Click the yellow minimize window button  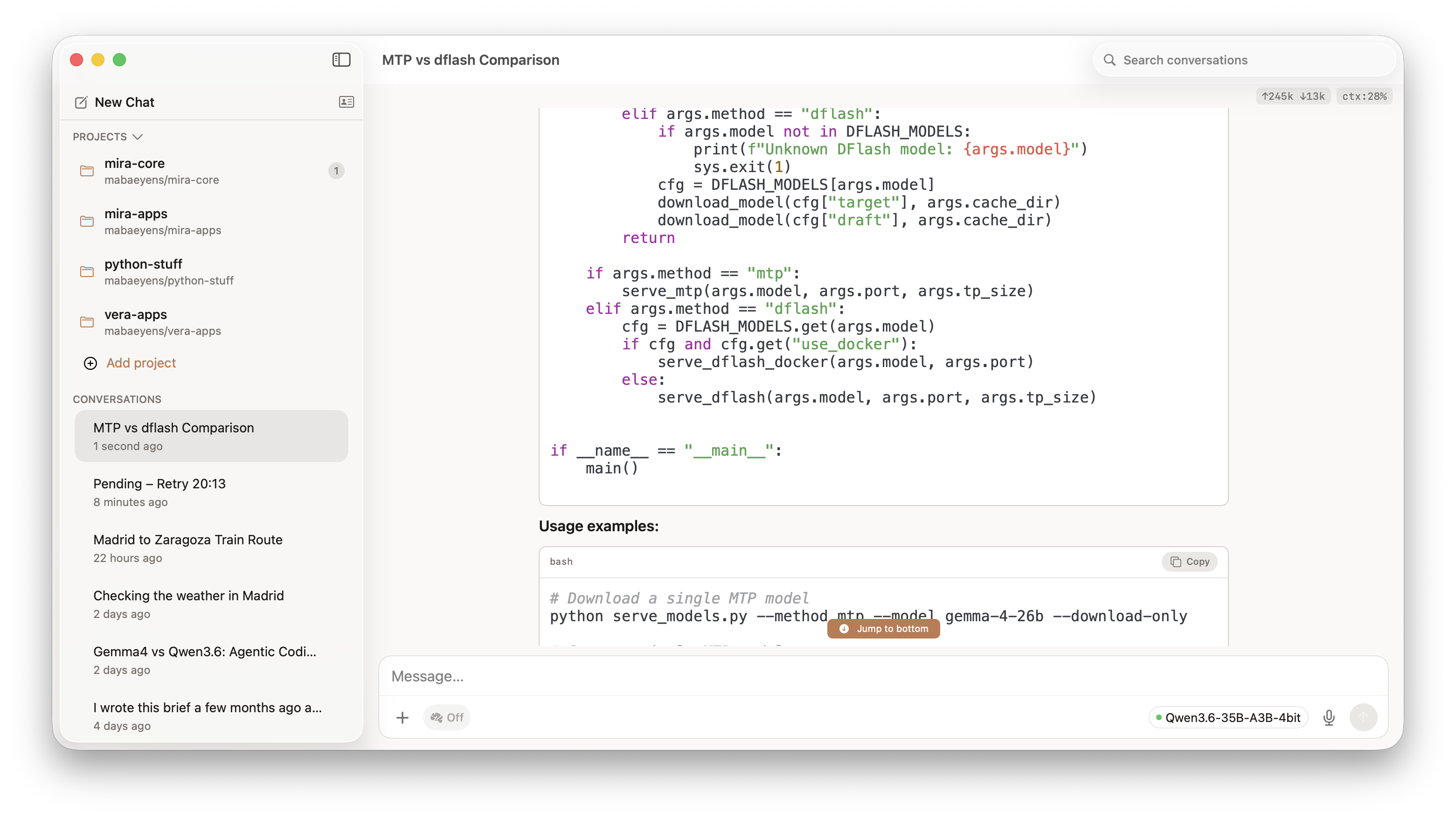pyautogui.click(x=98, y=59)
